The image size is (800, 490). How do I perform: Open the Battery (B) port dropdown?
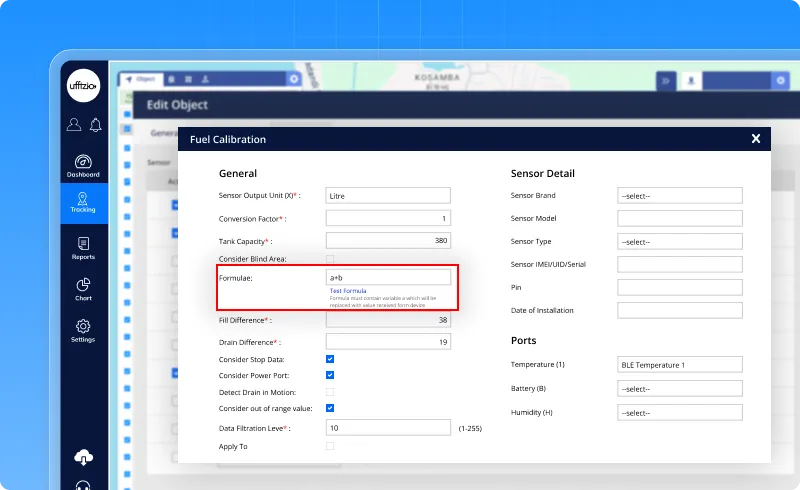click(x=679, y=389)
